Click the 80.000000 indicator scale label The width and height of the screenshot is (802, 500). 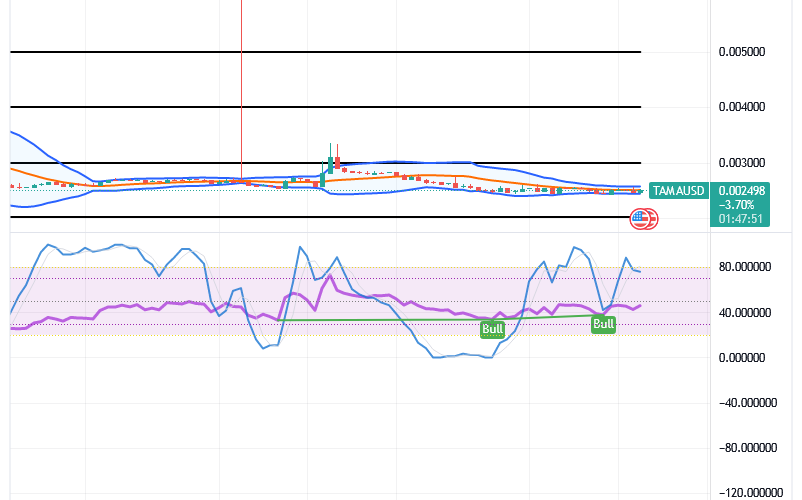(744, 267)
